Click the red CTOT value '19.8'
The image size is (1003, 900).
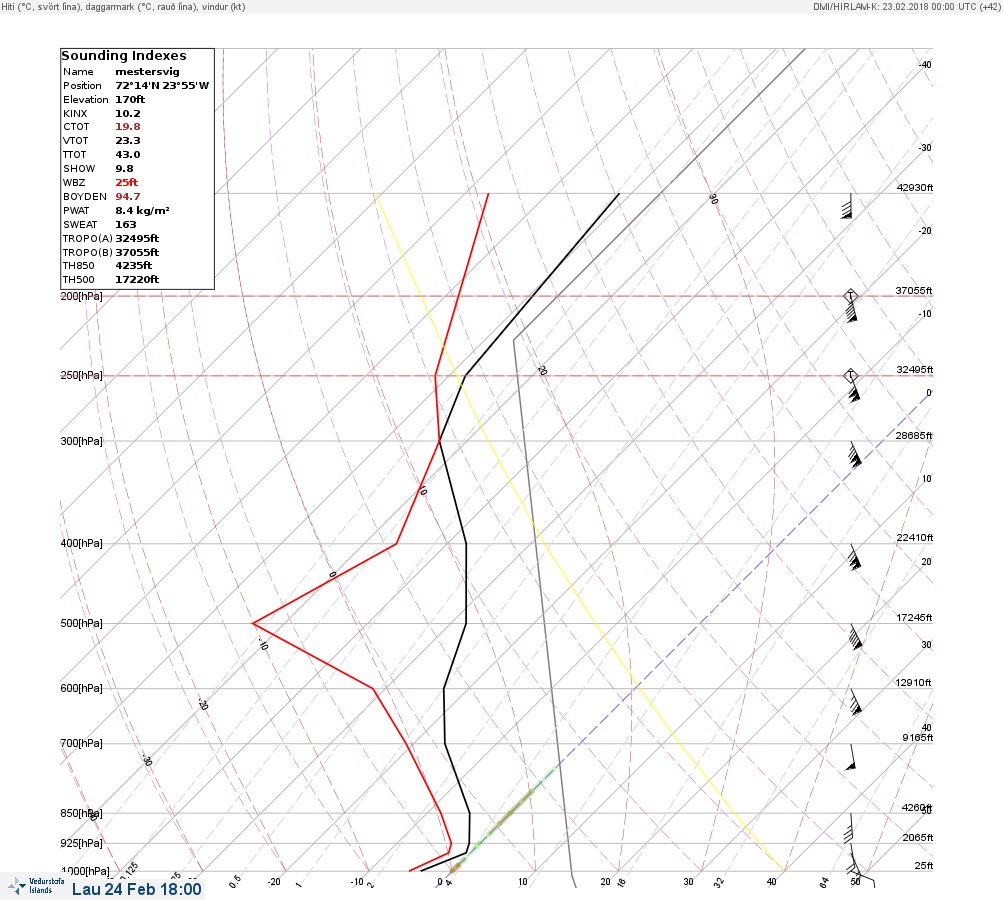[x=128, y=127]
